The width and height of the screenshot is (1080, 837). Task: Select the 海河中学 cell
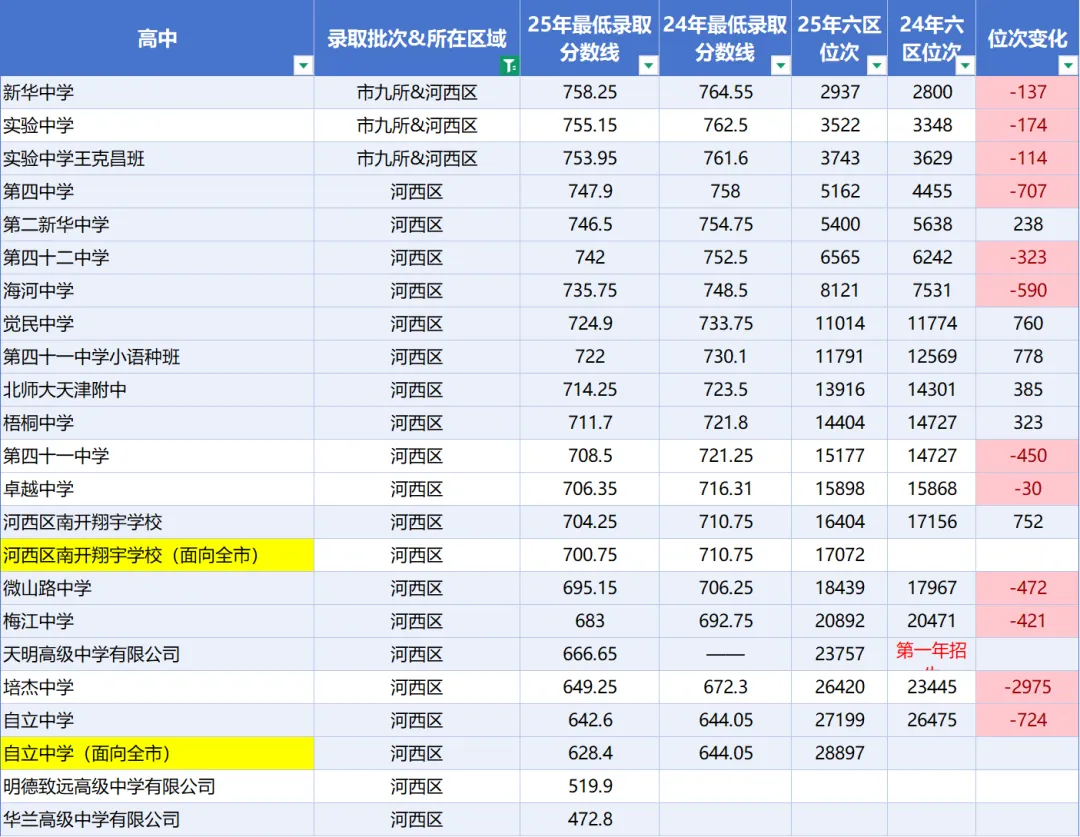click(157, 291)
